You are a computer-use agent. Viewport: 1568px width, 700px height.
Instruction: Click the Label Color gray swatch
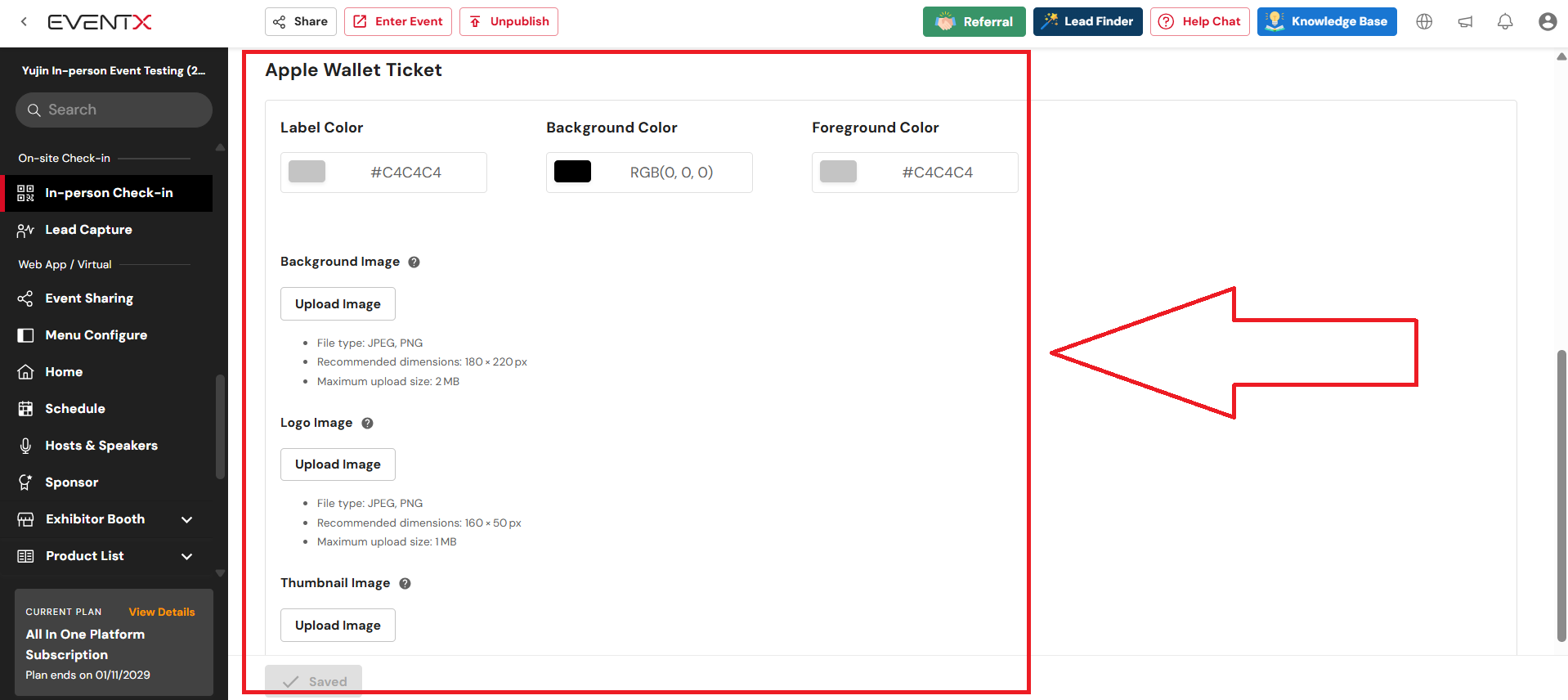[x=307, y=172]
